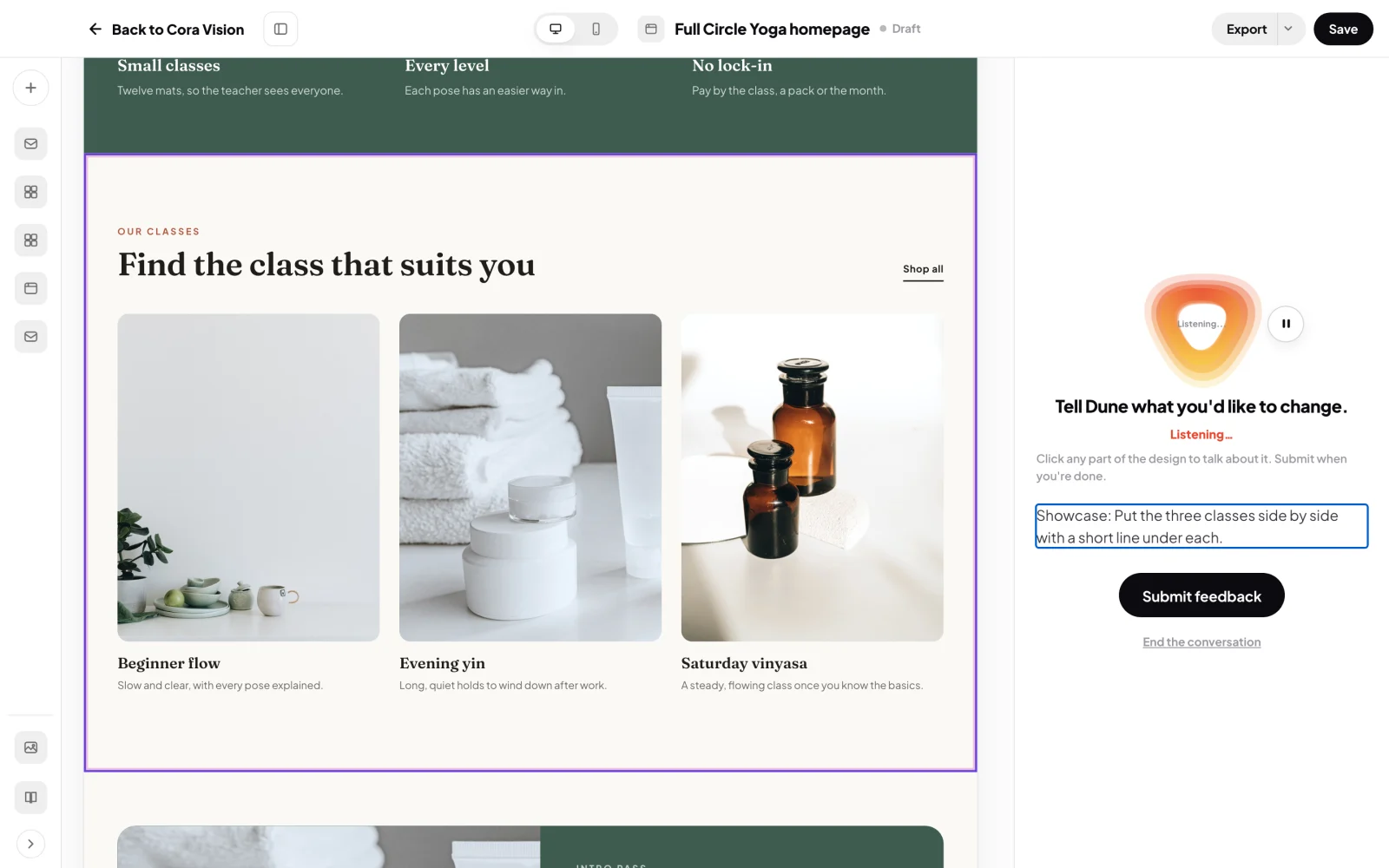Pause the voice listening

(x=1286, y=324)
